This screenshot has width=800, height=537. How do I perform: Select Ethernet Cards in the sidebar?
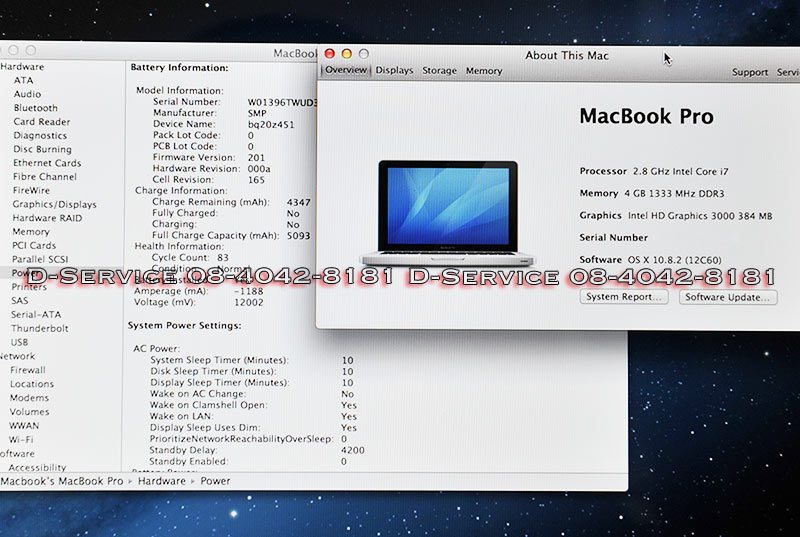coord(47,163)
